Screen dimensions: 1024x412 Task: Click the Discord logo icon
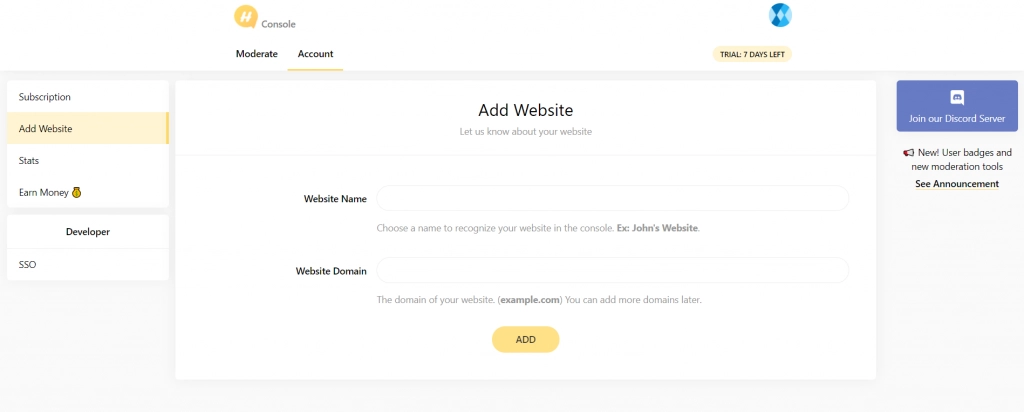click(957, 98)
